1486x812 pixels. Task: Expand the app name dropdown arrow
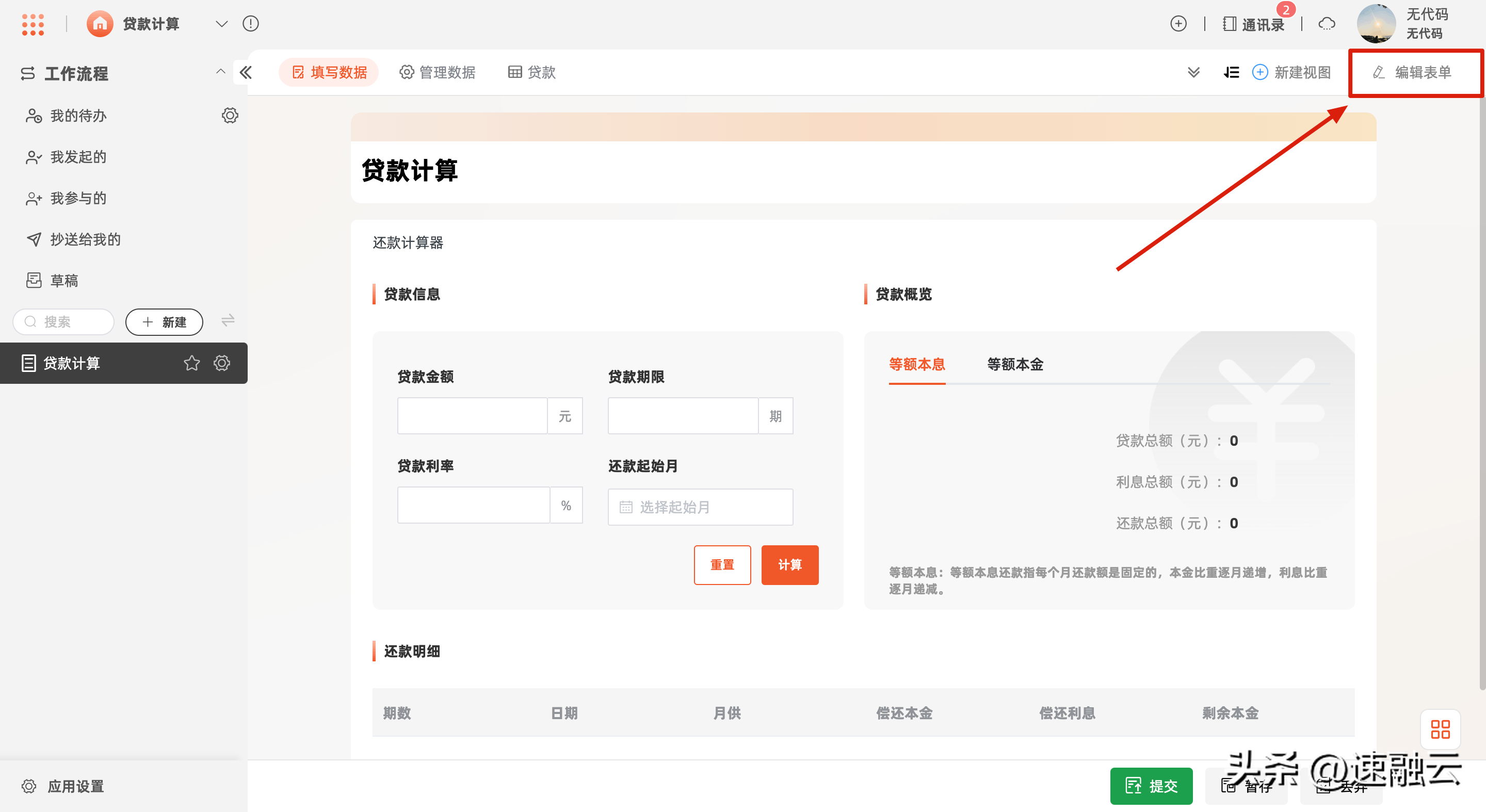pyautogui.click(x=221, y=24)
